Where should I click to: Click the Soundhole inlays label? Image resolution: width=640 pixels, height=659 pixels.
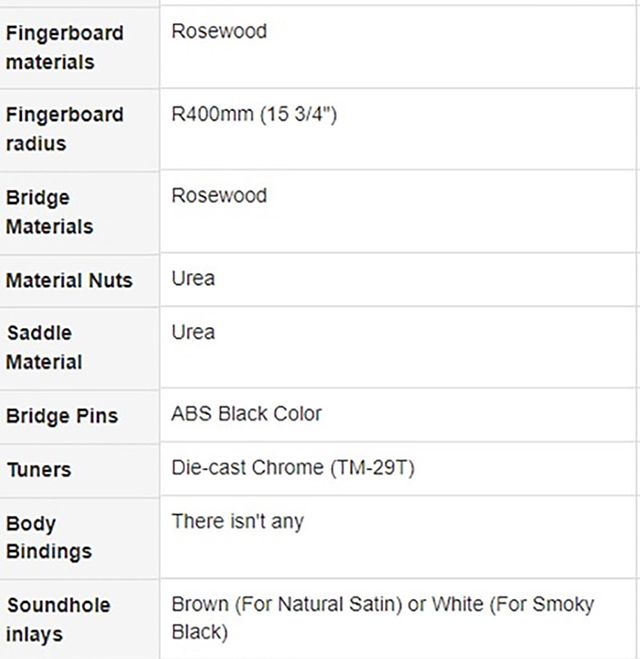click(x=58, y=619)
